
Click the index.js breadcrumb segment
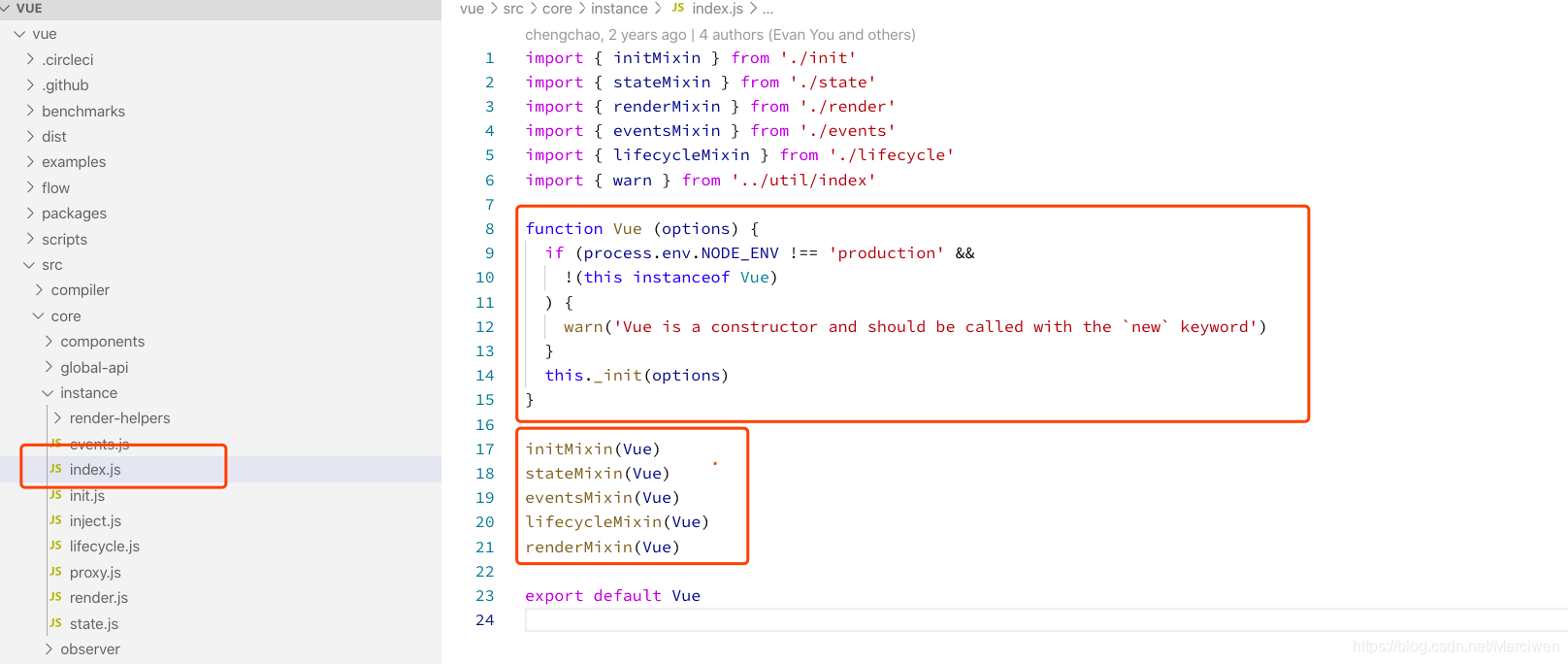pyautogui.click(x=718, y=9)
